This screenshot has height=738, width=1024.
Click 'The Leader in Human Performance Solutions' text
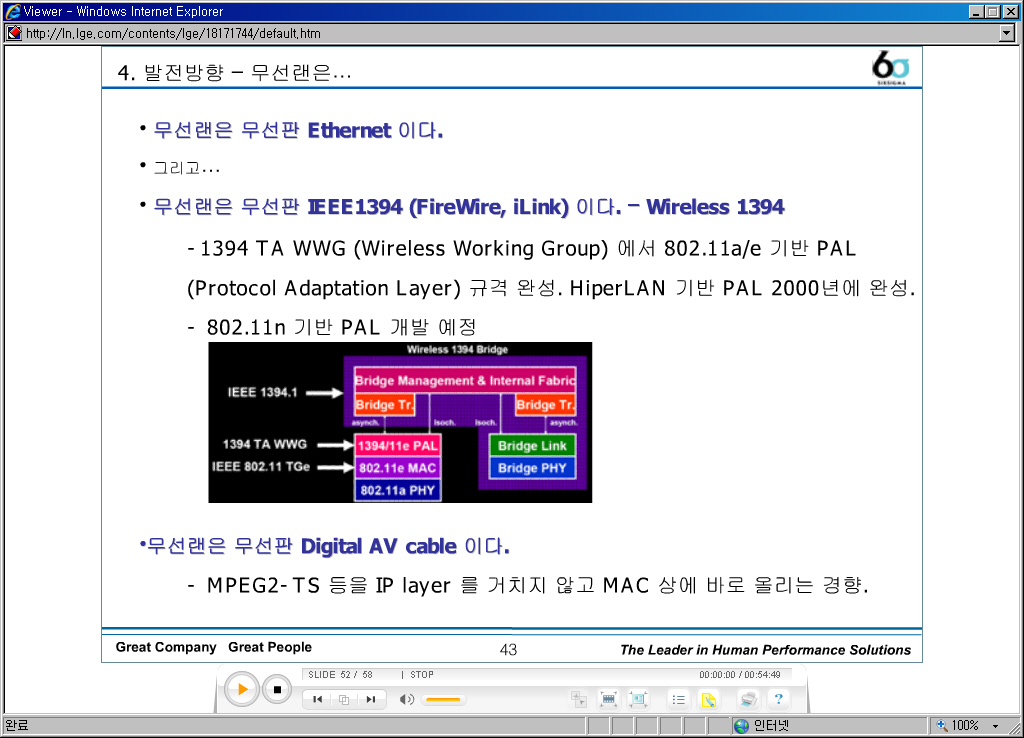tap(765, 650)
